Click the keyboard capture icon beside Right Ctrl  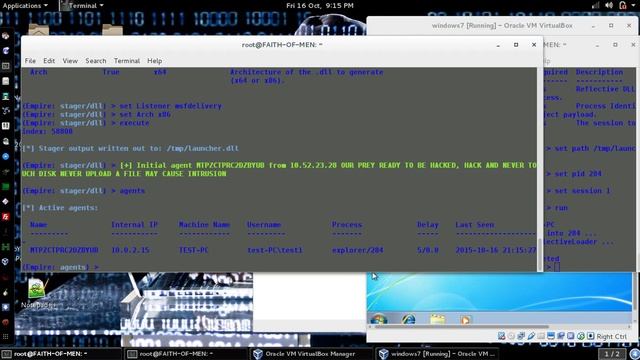pyautogui.click(x=590, y=336)
